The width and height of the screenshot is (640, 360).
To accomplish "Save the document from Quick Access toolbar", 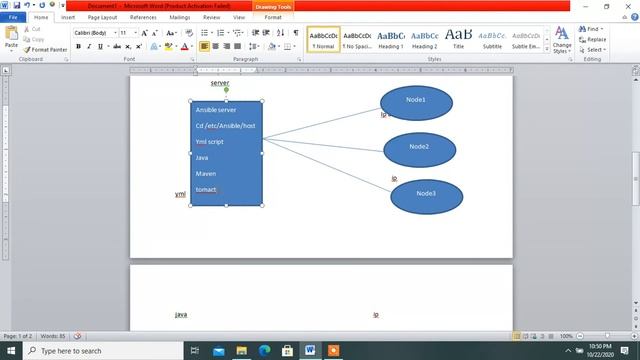I will coord(17,5).
